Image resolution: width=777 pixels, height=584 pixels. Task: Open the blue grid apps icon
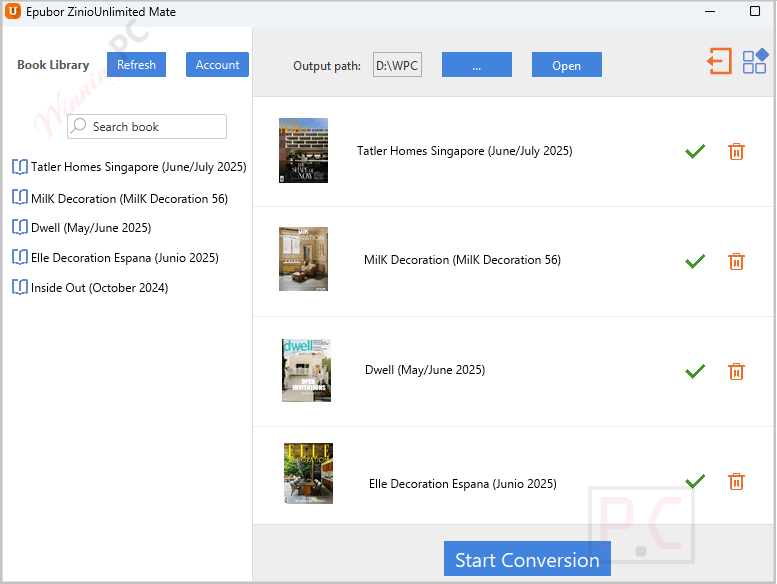tap(755, 61)
